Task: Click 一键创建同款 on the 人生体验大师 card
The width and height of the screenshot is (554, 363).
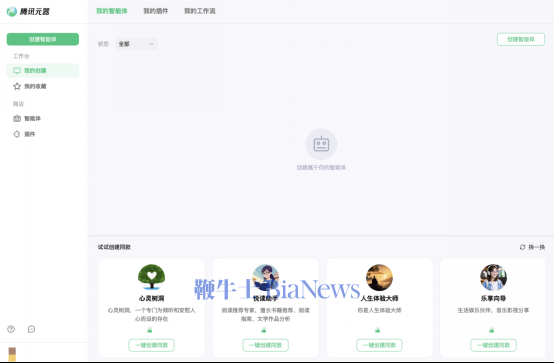Action: tap(379, 345)
